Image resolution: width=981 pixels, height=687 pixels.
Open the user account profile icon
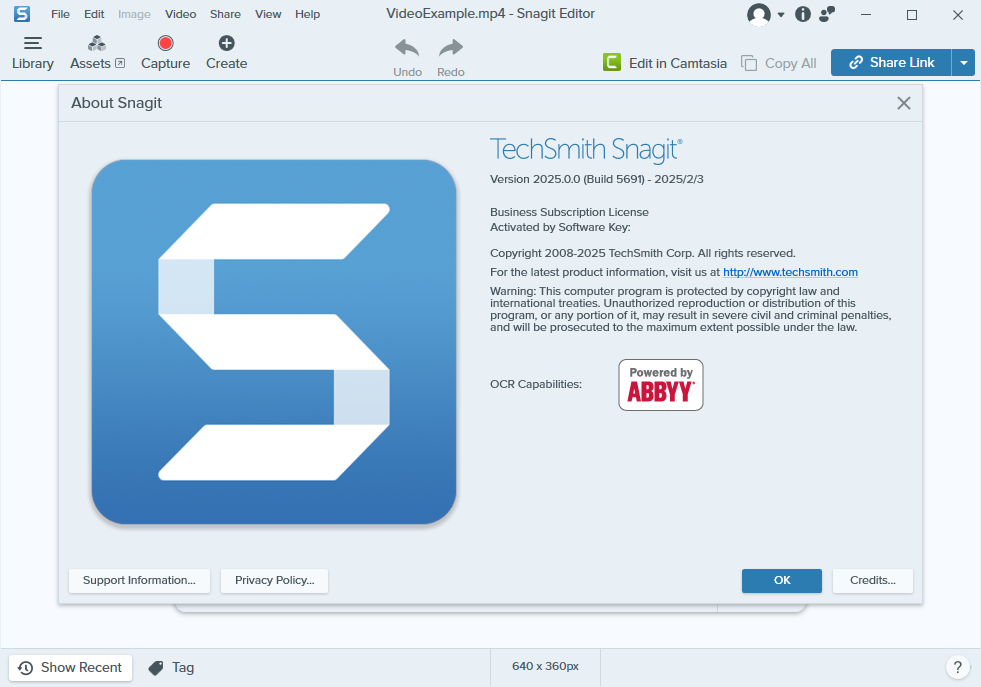pos(759,14)
